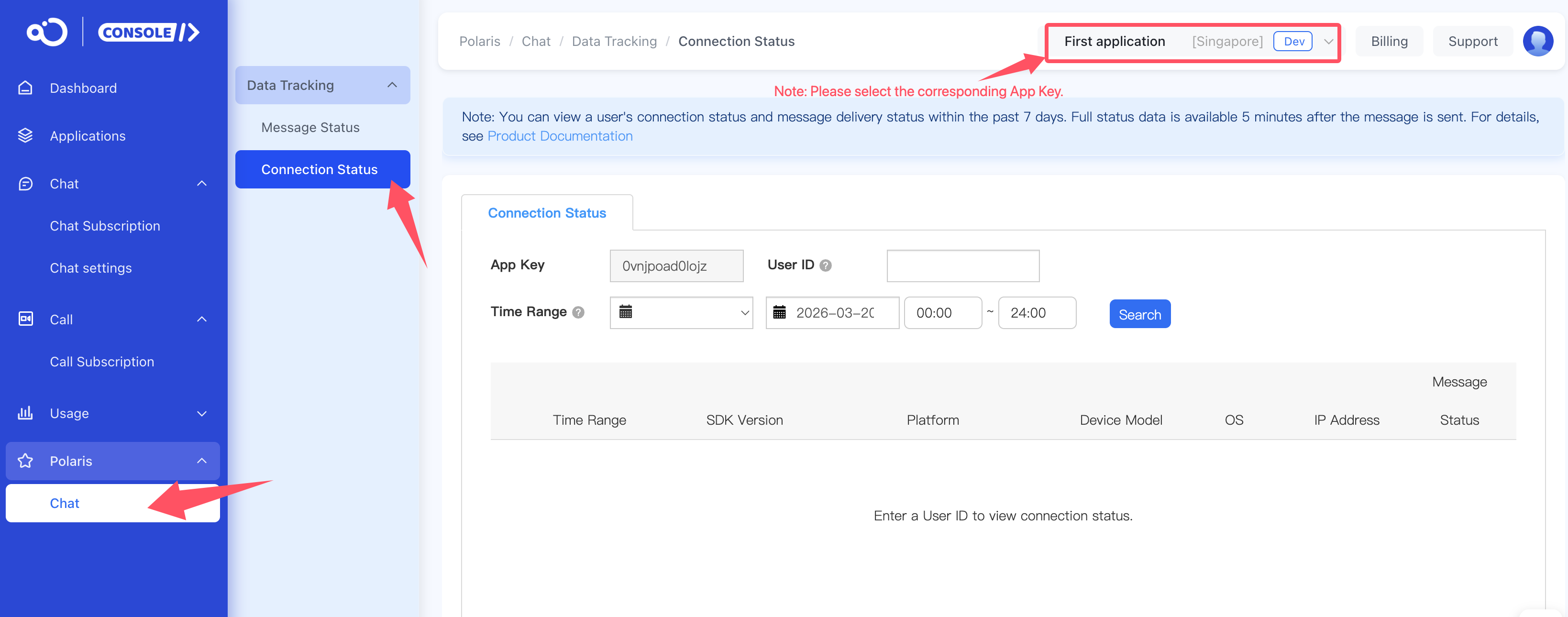Screen dimensions: 1568x617
Task: Open the Product Documentation link
Action: [x=559, y=136]
